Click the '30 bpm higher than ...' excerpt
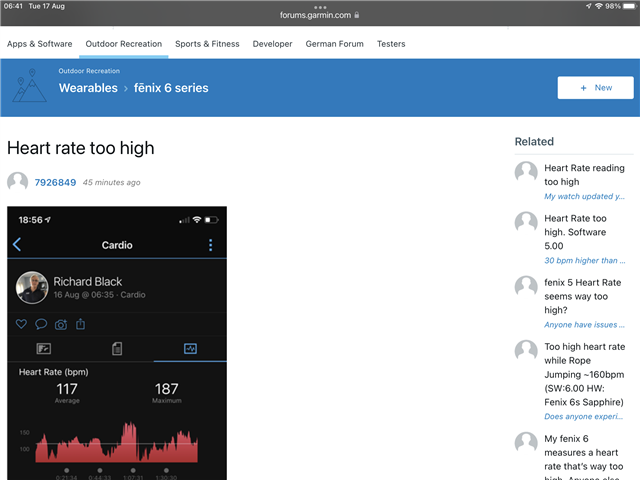The image size is (640, 480). [x=584, y=260]
